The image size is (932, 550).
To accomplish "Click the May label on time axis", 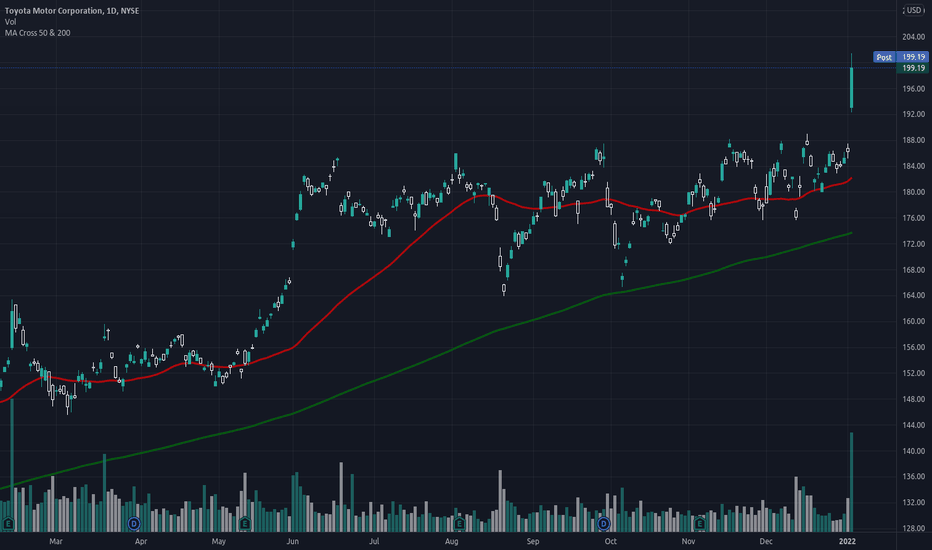I will click(x=219, y=542).
